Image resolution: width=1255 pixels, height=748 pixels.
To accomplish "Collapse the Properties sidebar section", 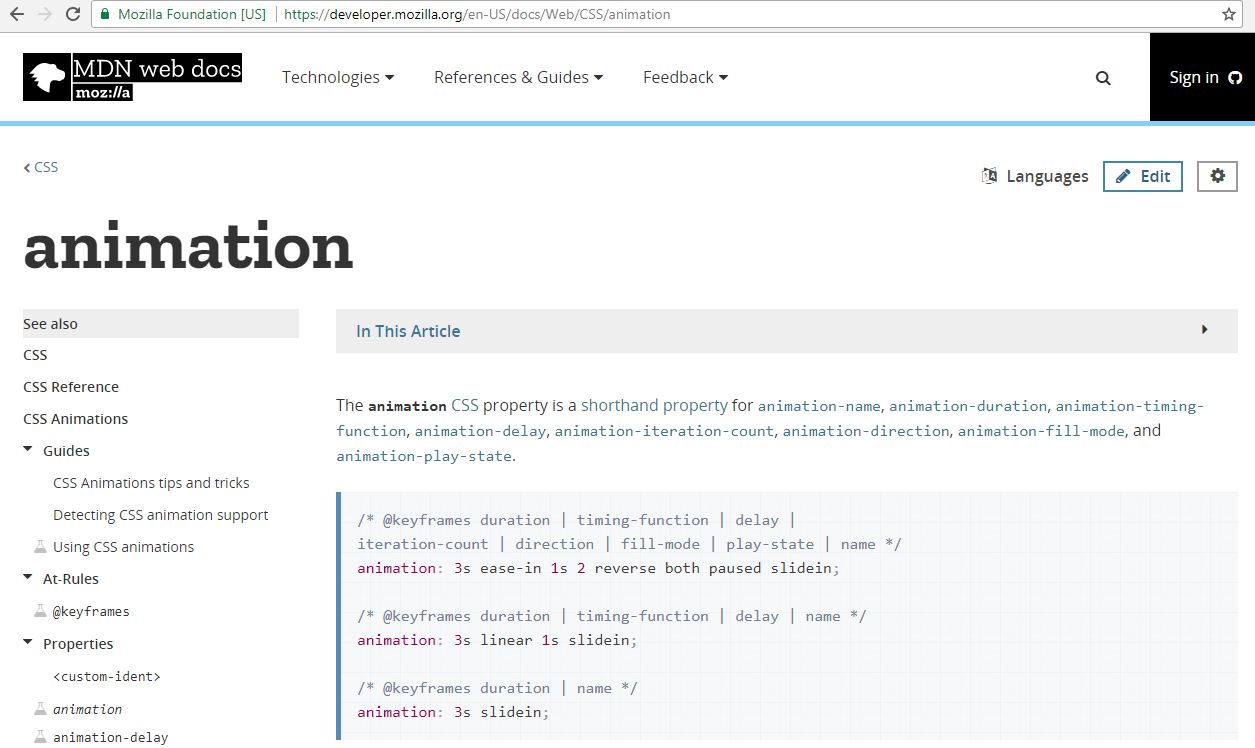I will point(28,643).
